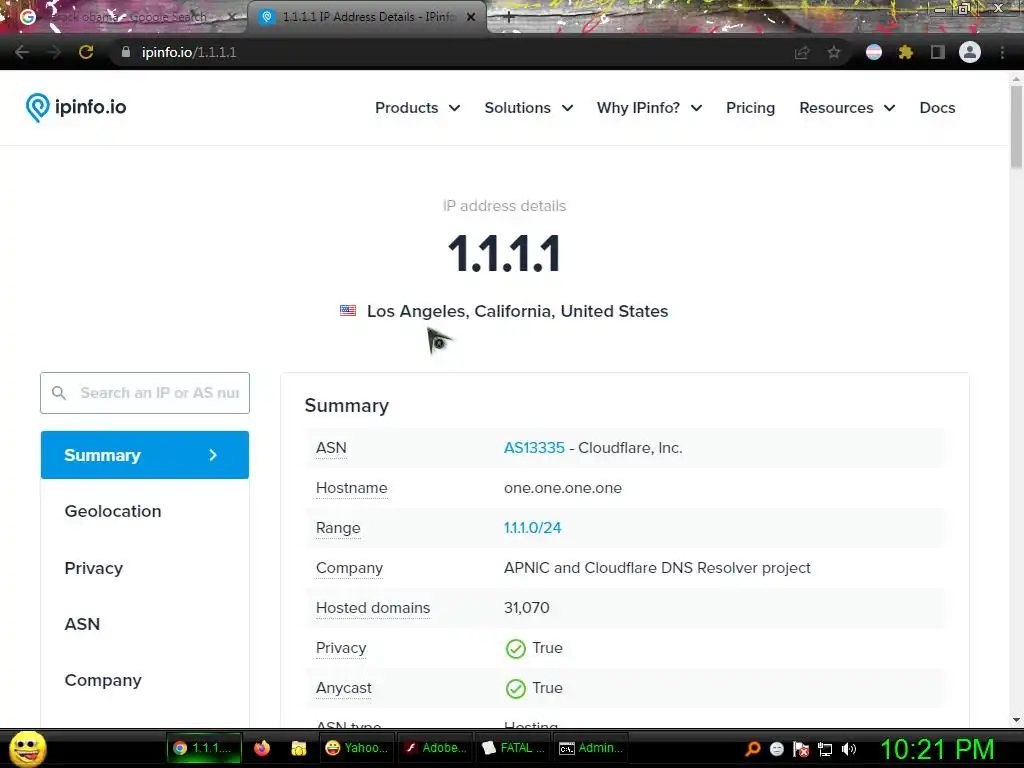
Task: Click the striped extension icon in toolbar
Action: point(874,52)
